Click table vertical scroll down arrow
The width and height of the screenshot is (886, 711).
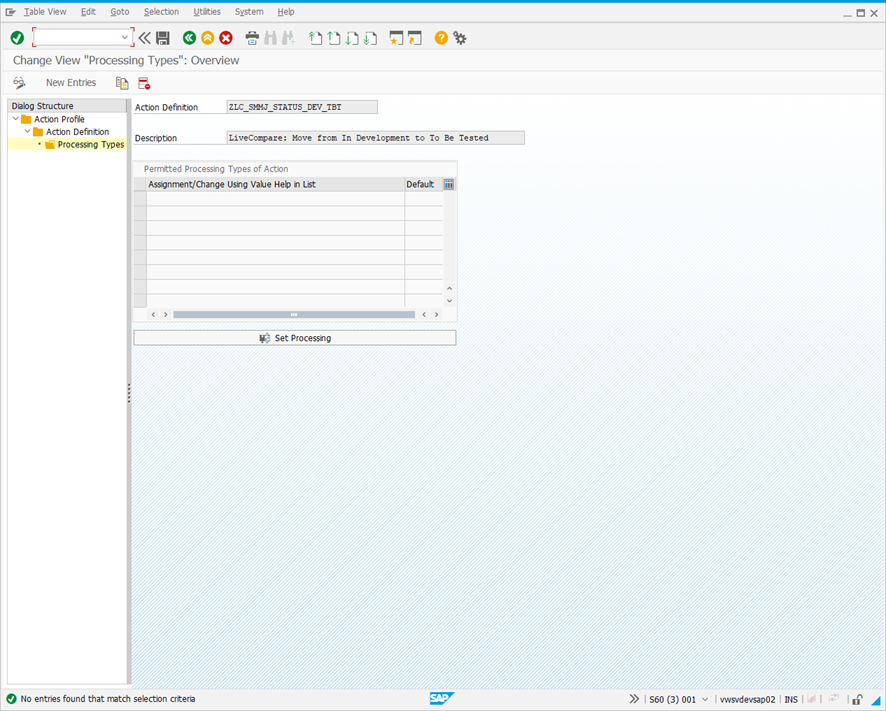tap(450, 301)
